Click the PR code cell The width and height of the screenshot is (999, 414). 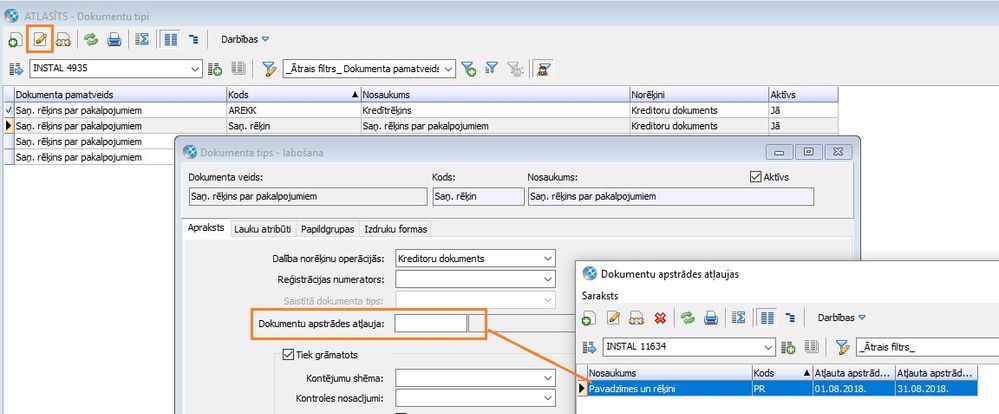point(782,388)
